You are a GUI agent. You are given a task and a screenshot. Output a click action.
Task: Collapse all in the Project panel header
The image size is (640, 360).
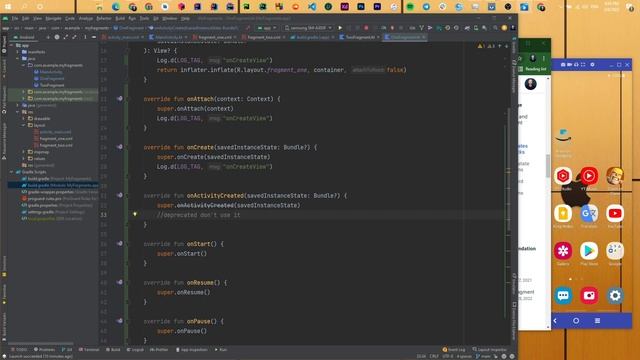tap(74, 37)
